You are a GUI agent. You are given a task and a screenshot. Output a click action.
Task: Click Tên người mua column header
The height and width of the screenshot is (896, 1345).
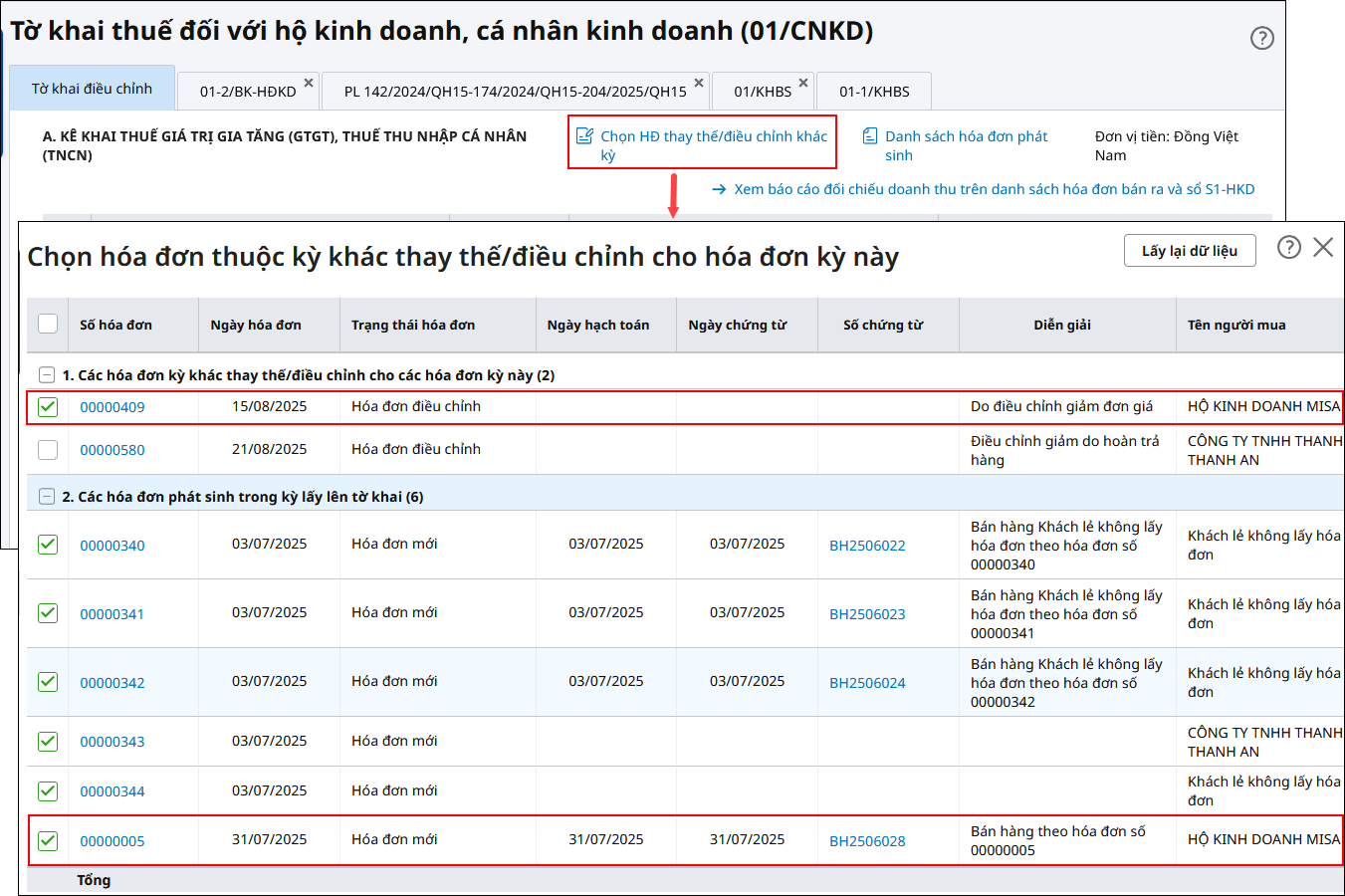[1259, 325]
